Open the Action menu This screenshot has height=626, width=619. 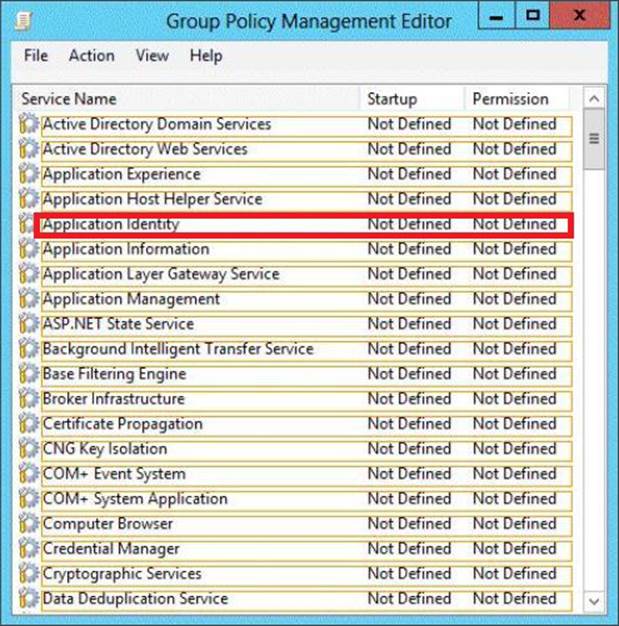click(91, 56)
